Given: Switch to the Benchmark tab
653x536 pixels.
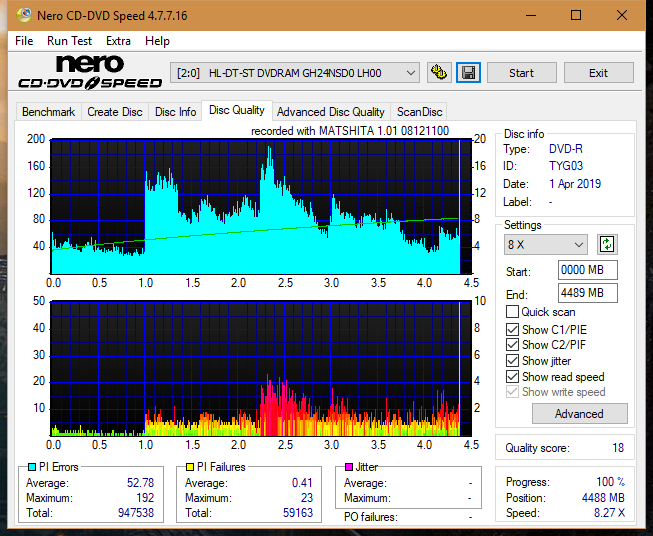Looking at the screenshot, I should click(49, 112).
